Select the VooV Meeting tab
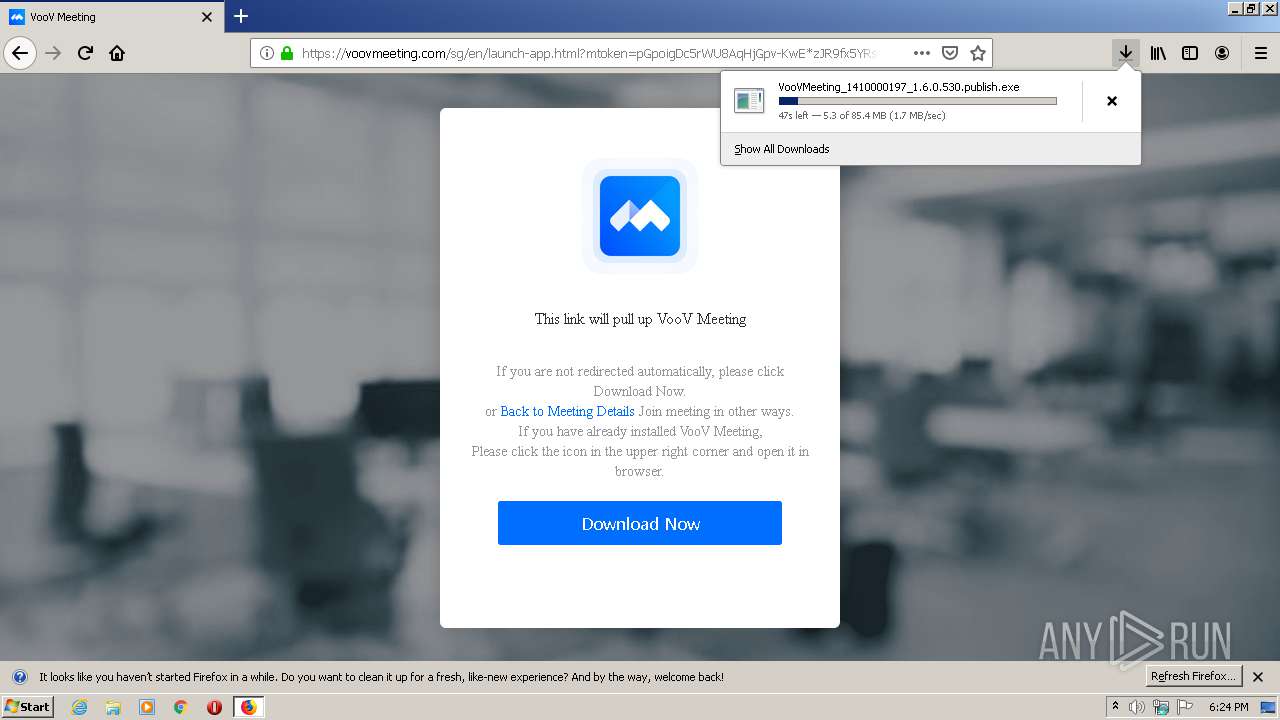1280x720 pixels. [x=111, y=17]
